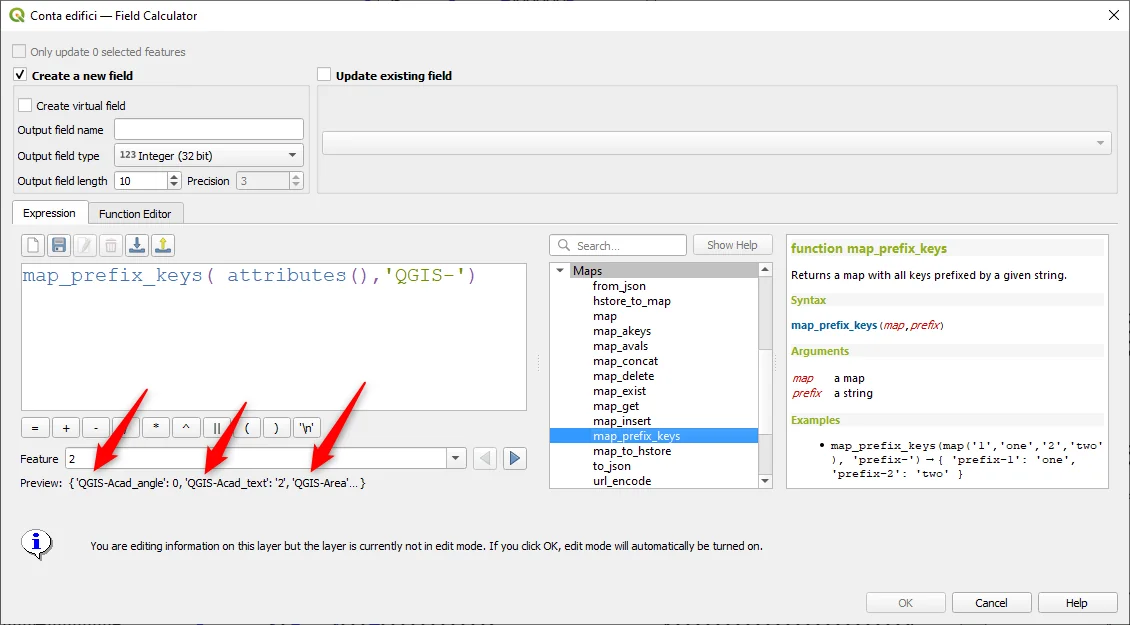Collapse the Maps function group
1130x625 pixels.
559,271
